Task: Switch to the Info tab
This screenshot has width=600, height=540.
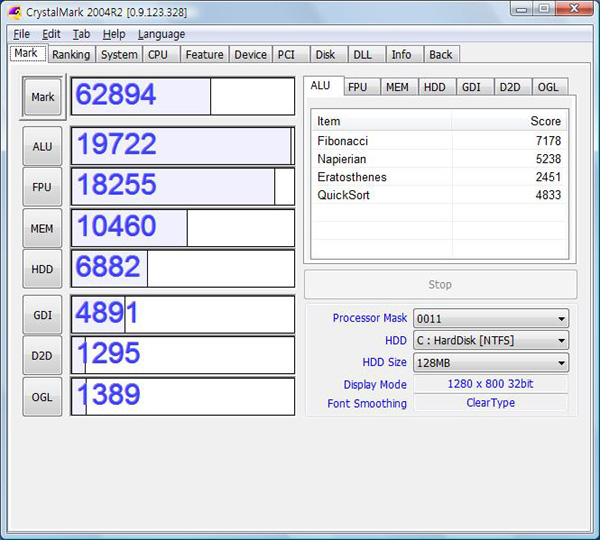Action: 405,55
